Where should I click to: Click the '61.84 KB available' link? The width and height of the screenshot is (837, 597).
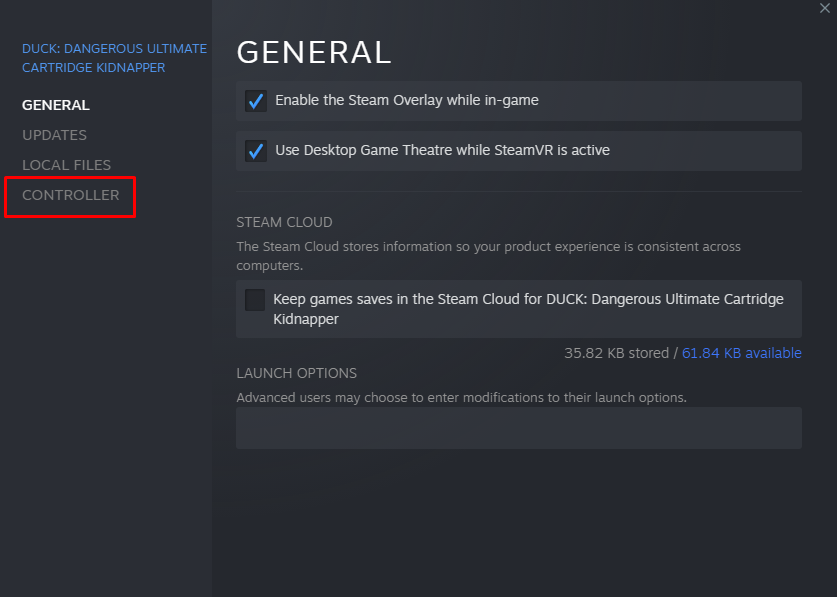point(741,353)
